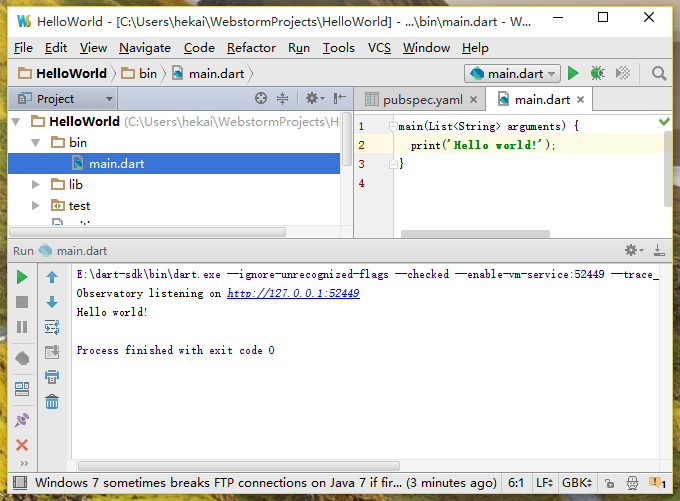Open the Edit menu
Image resolution: width=680 pixels, height=501 pixels.
coord(56,48)
